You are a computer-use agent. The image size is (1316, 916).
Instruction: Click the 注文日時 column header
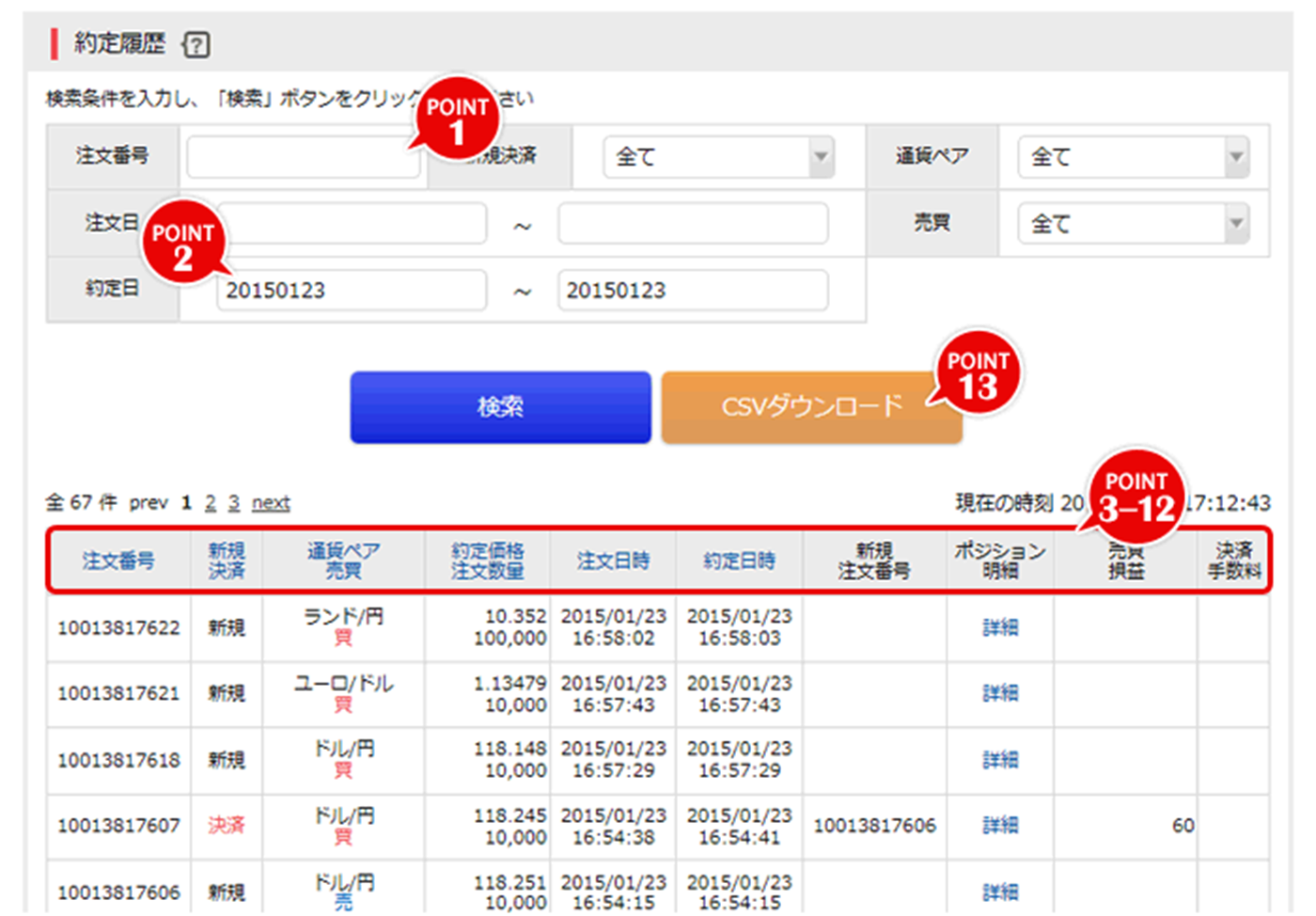tap(612, 561)
